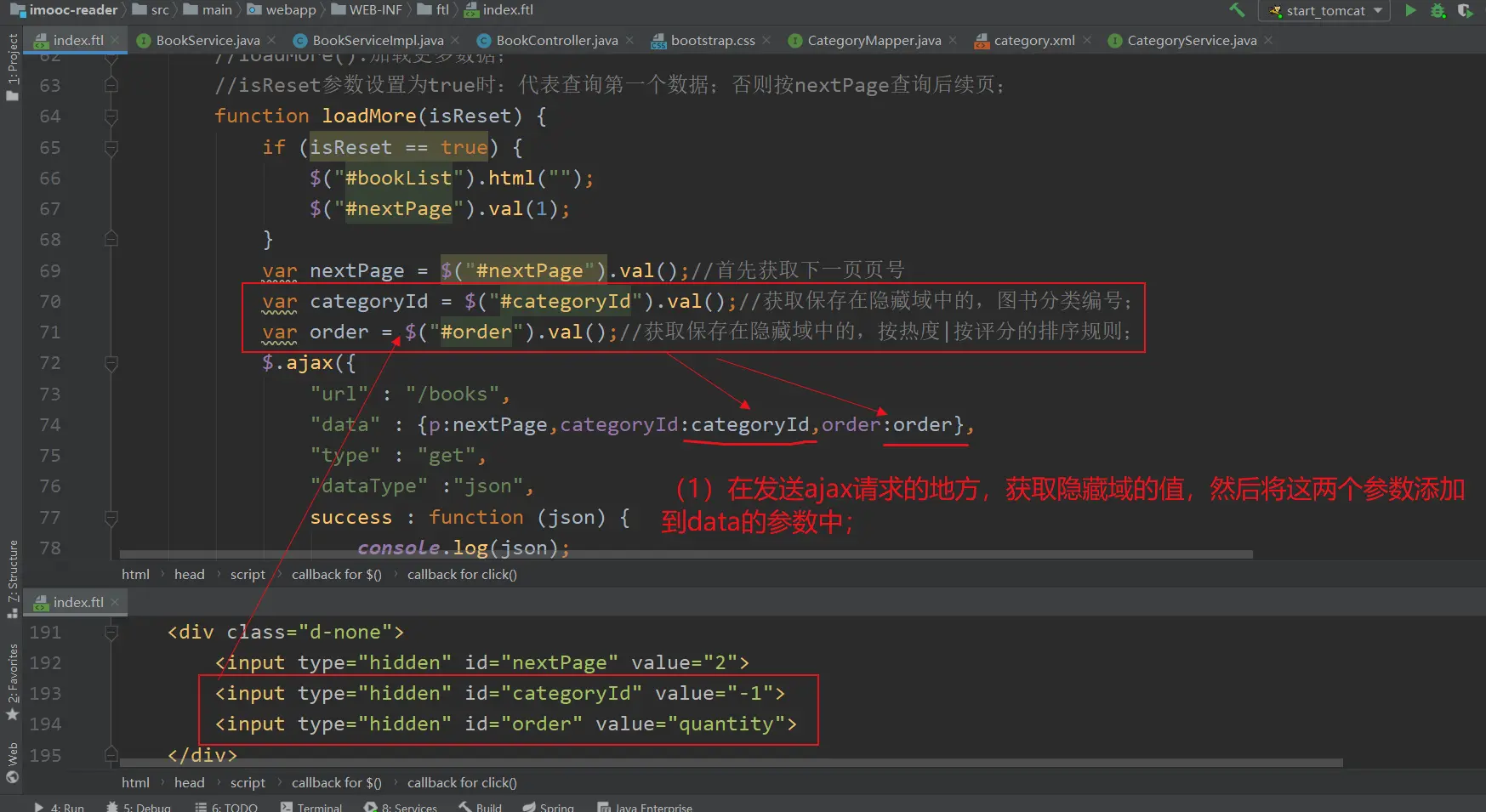
Task: Collapse the loadMore function fold at line 64
Action: tap(111, 116)
